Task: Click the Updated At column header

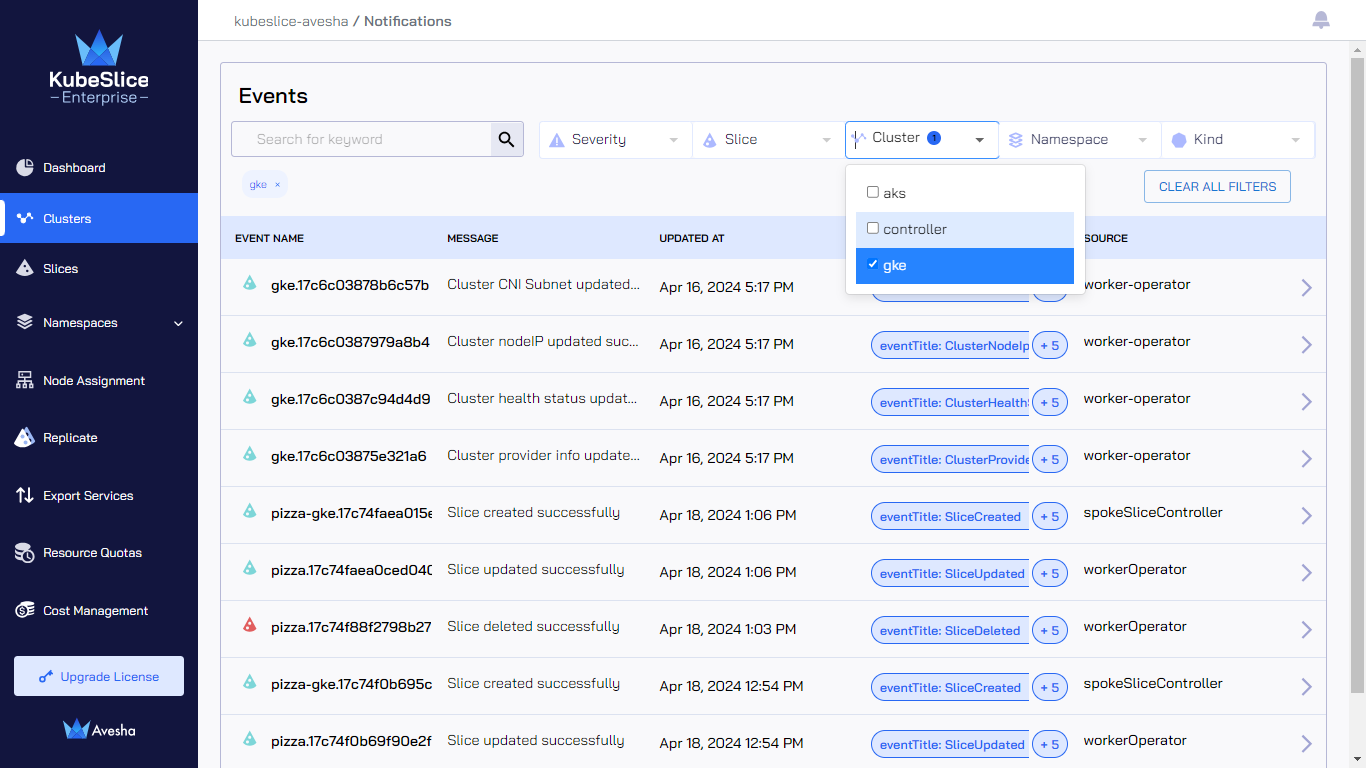Action: click(691, 239)
